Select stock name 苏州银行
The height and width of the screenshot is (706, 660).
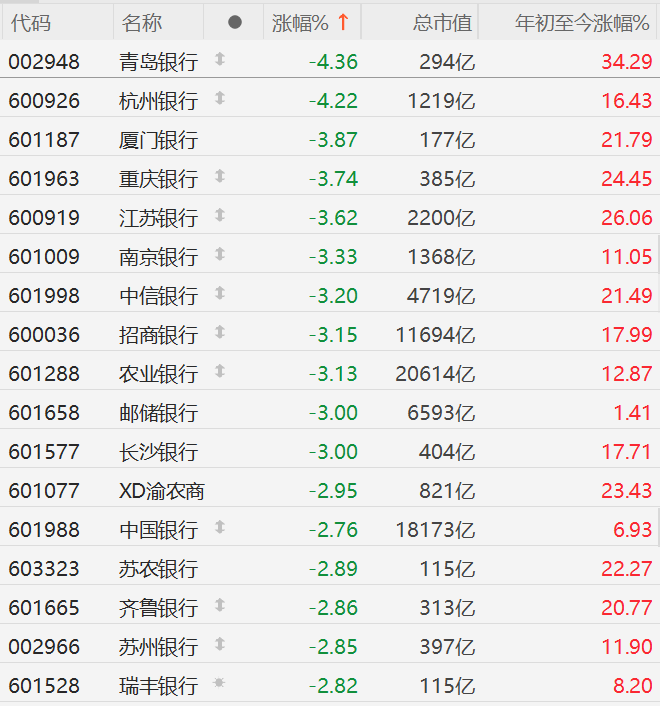coord(158,647)
